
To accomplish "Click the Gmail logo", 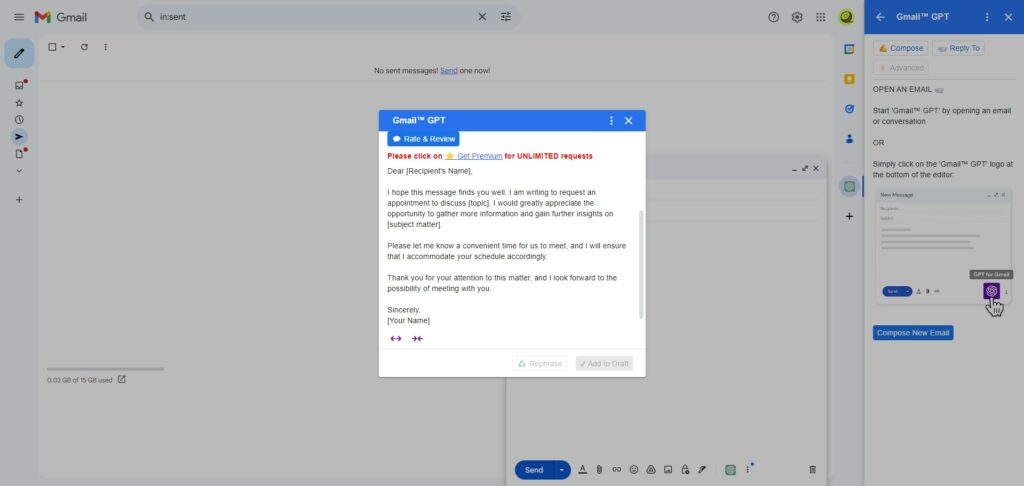I will click(x=61, y=17).
